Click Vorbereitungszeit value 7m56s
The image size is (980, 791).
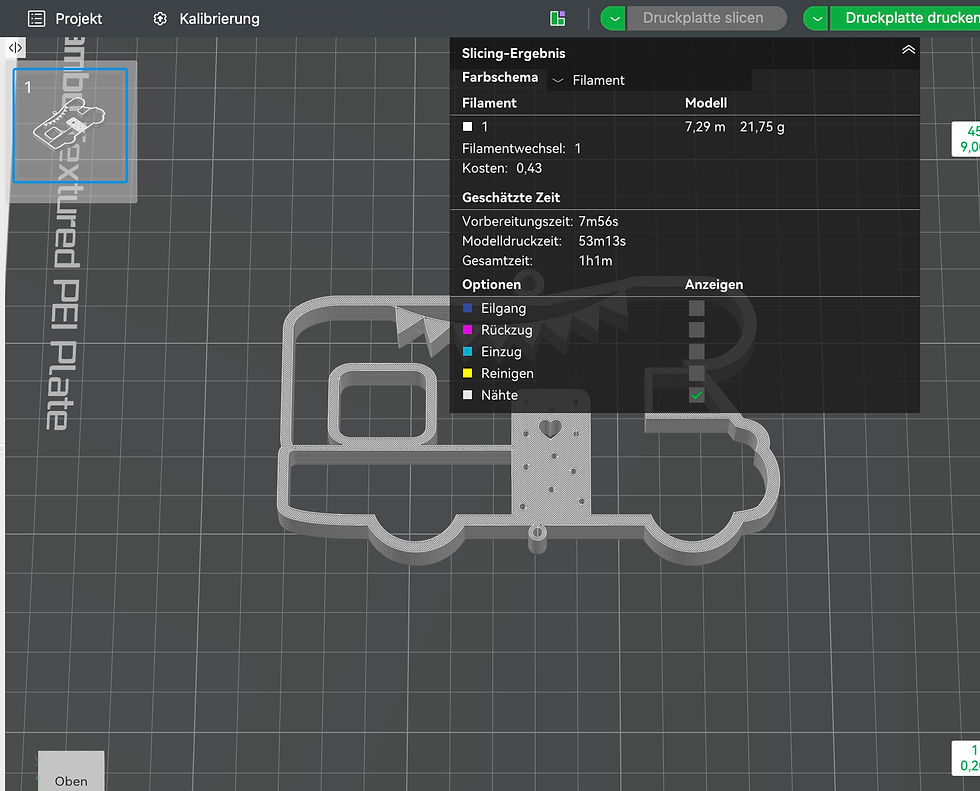pos(598,221)
